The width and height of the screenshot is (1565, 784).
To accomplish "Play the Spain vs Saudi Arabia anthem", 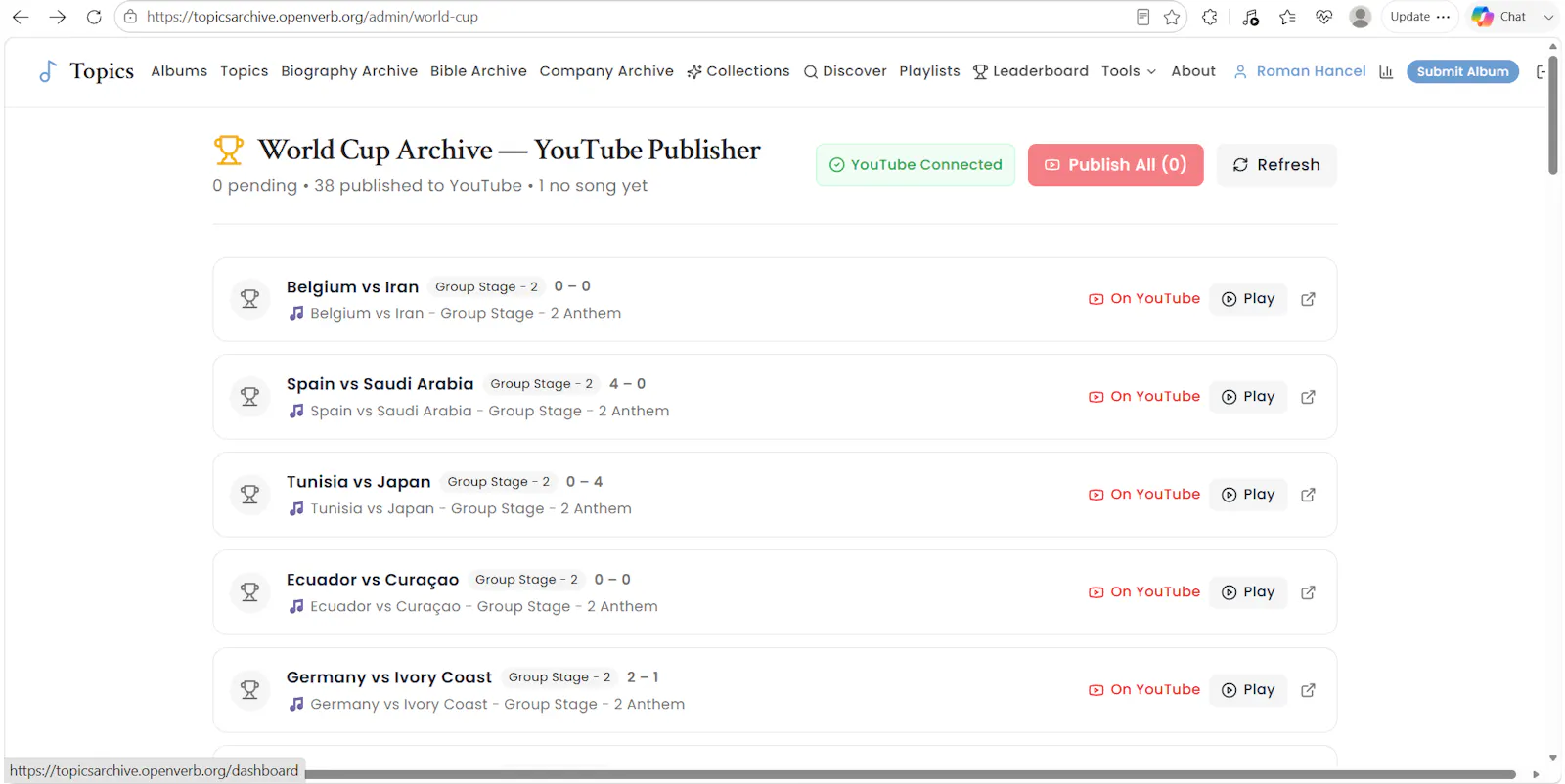I will pyautogui.click(x=1248, y=397).
